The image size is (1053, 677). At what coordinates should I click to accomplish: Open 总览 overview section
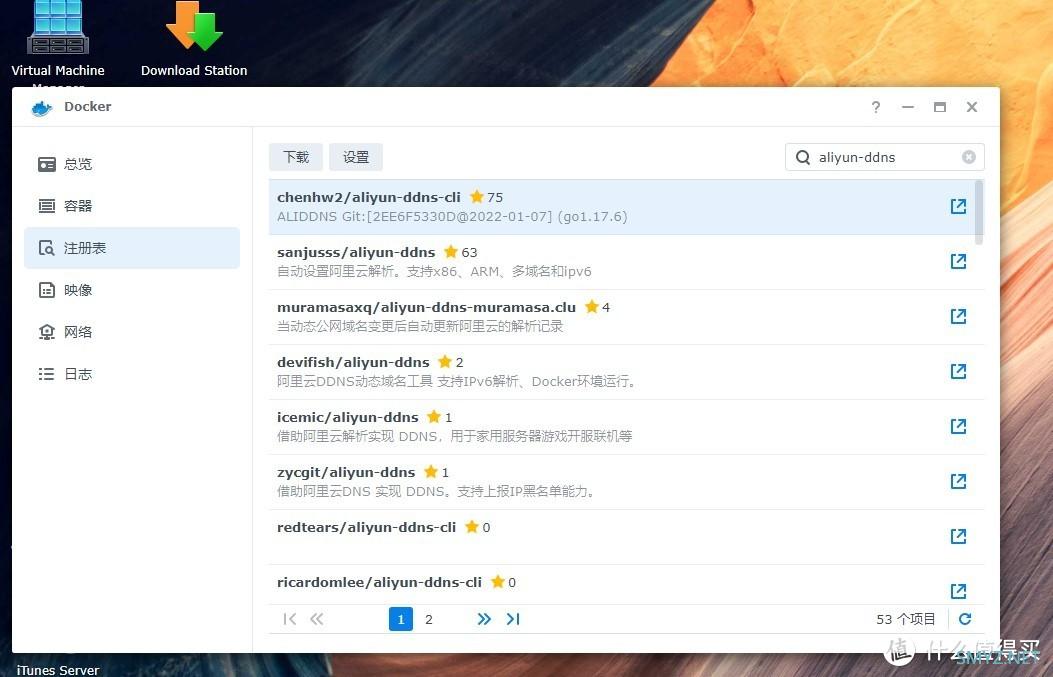pos(132,164)
